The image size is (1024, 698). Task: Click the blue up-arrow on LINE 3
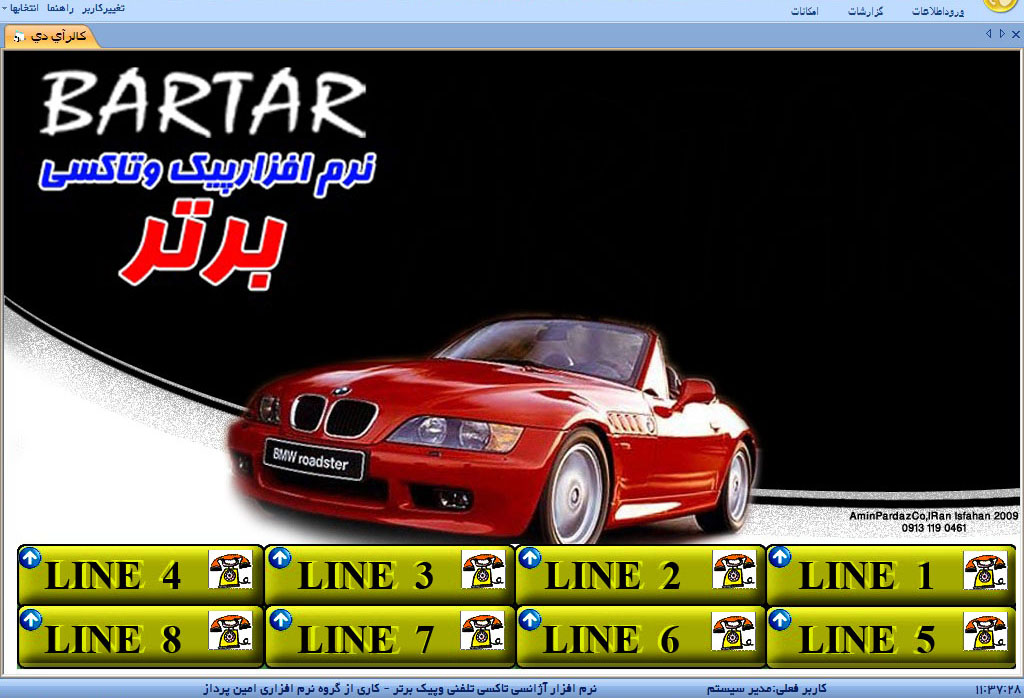[280, 557]
